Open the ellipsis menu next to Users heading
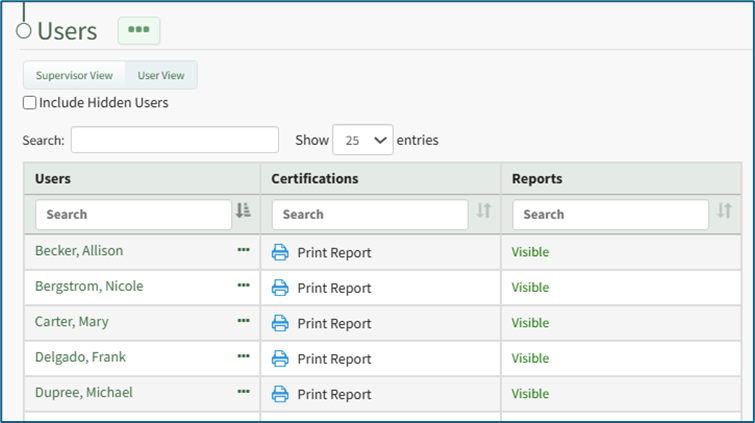The image size is (755, 423). (x=139, y=30)
